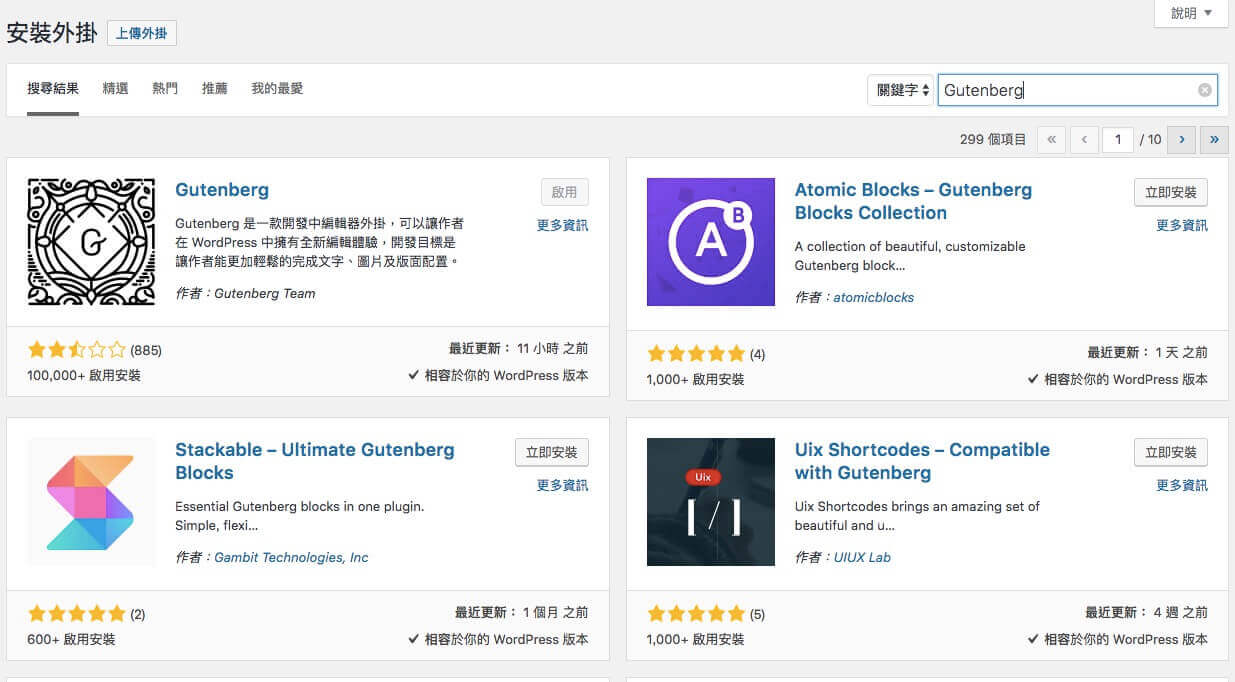Click the Atomic Blocks description text
Image resolution: width=1235 pixels, height=682 pixels.
[910, 256]
